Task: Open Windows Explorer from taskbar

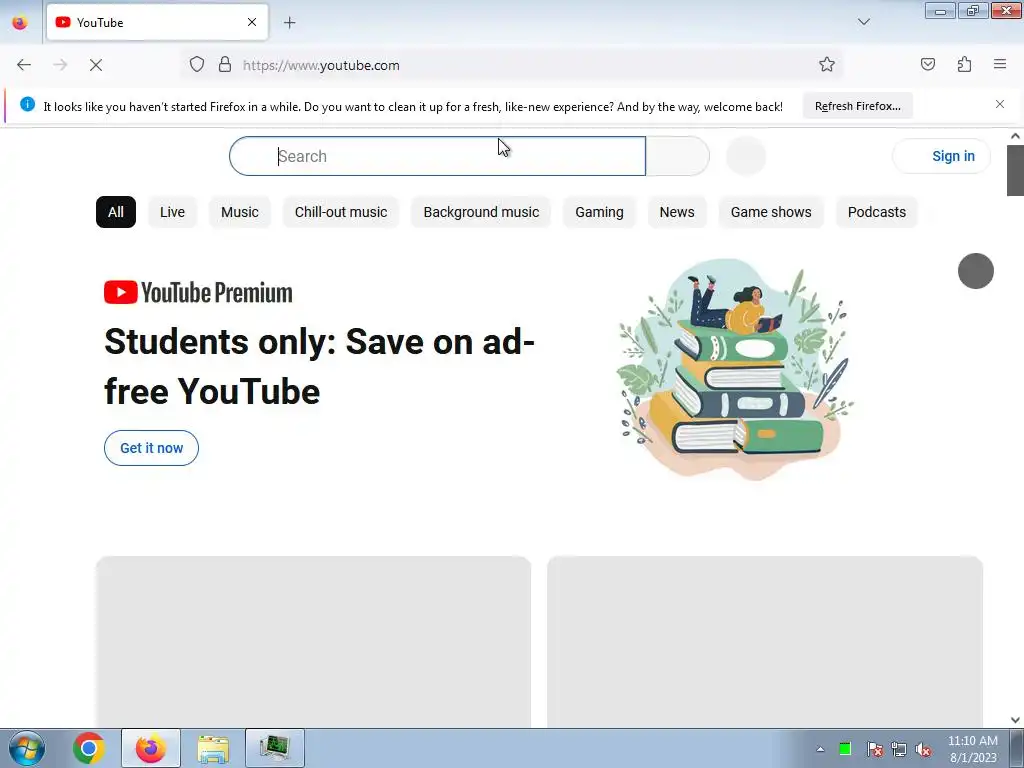Action: 213,749
